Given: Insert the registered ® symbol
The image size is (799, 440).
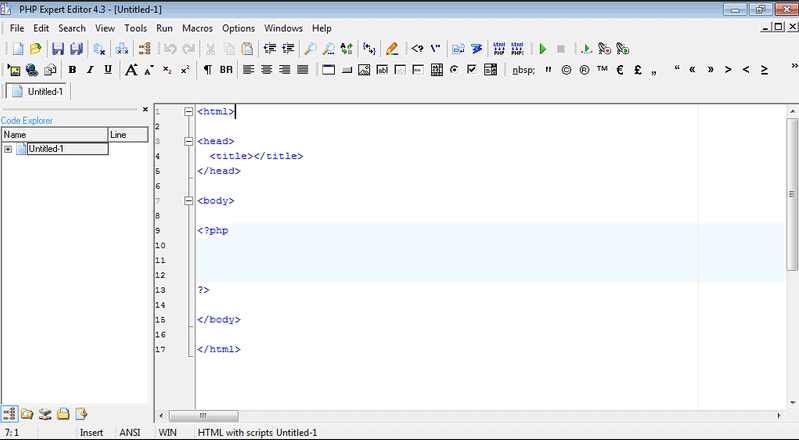Looking at the screenshot, I should pyautogui.click(x=584, y=70).
